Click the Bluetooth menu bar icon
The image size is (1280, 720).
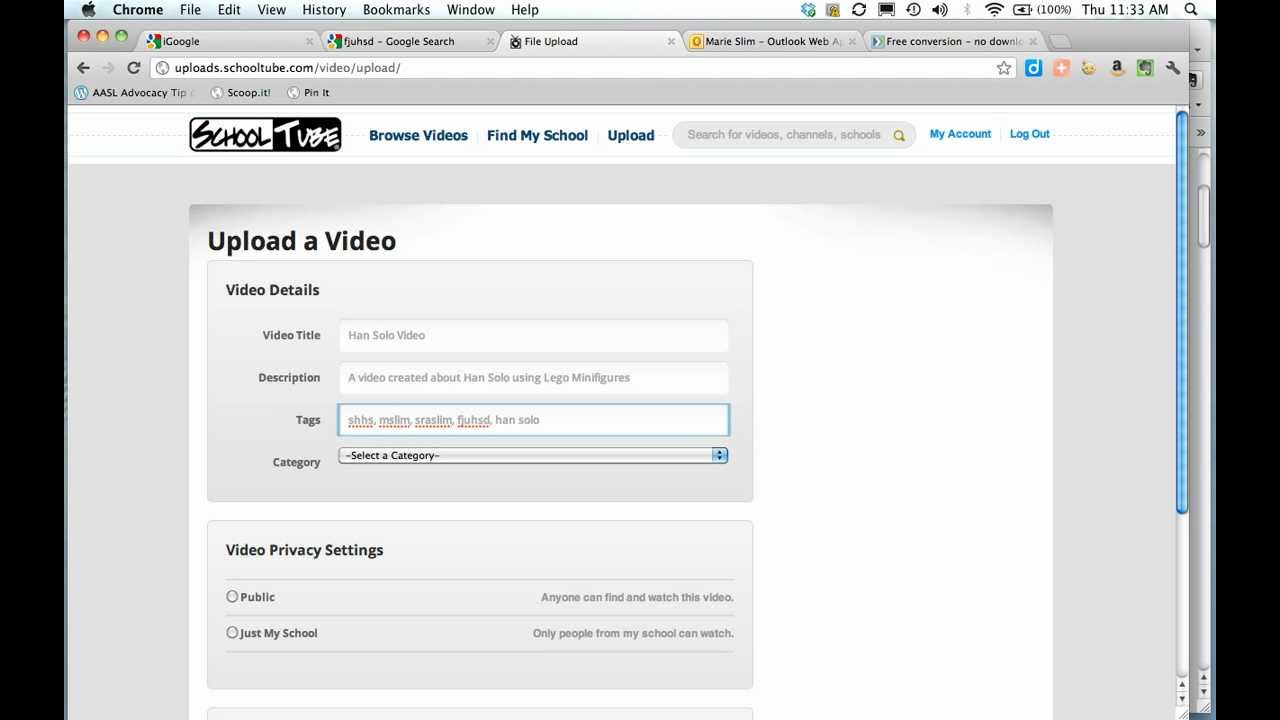click(x=967, y=9)
